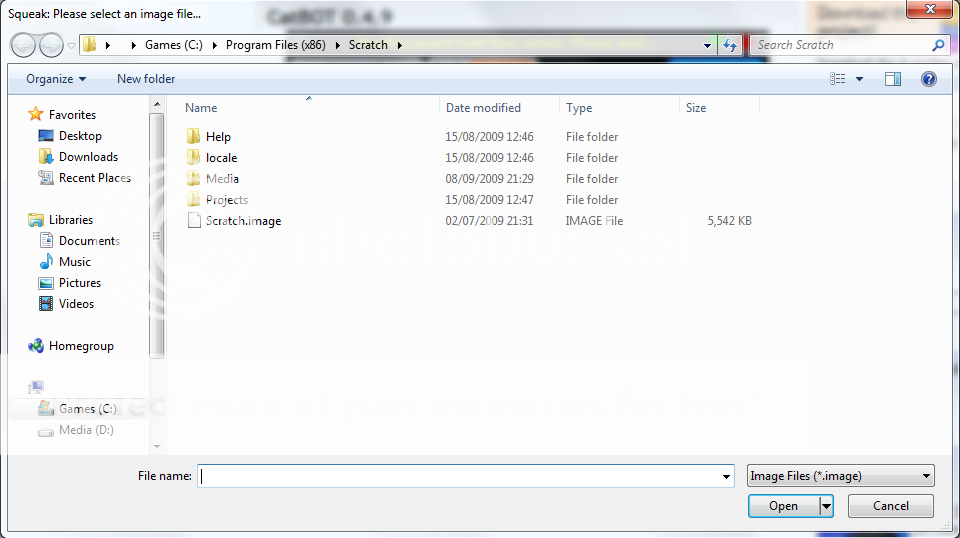Open the File name dropdown arrow
The height and width of the screenshot is (538, 960).
726,476
